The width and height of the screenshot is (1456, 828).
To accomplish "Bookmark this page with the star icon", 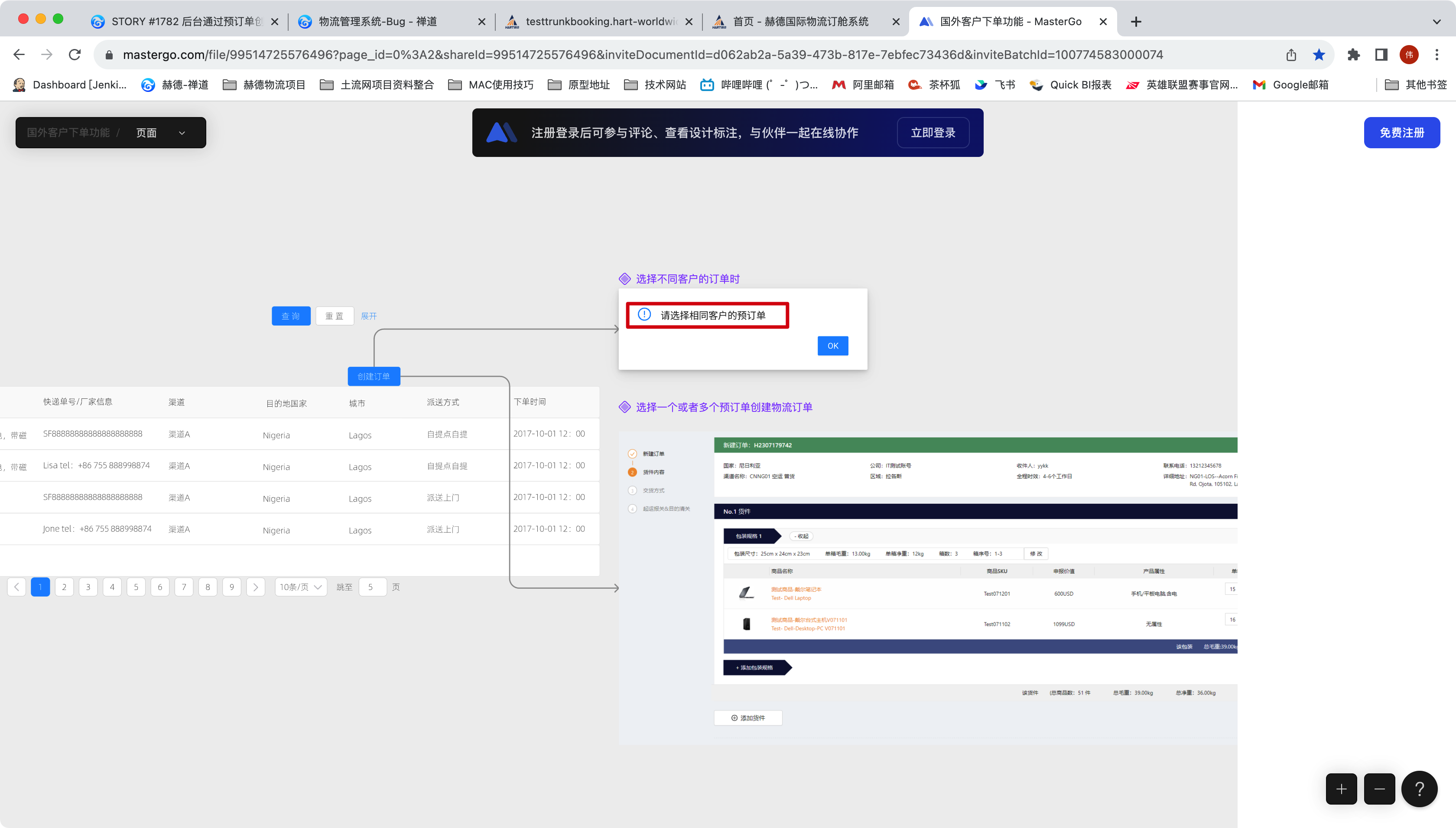I will [1319, 54].
